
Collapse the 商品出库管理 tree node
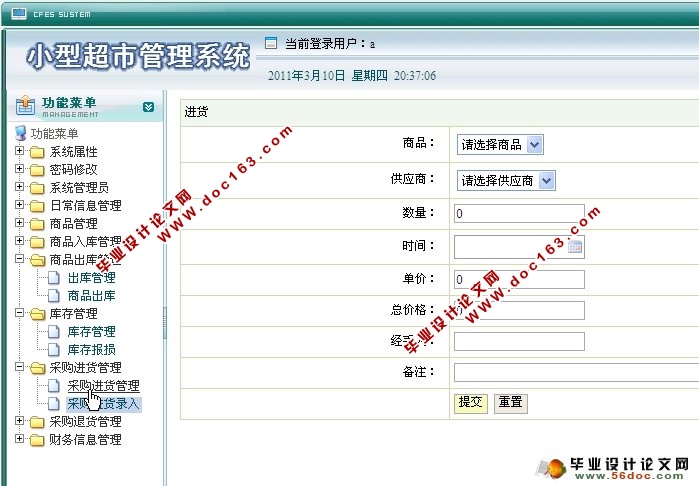(19, 259)
